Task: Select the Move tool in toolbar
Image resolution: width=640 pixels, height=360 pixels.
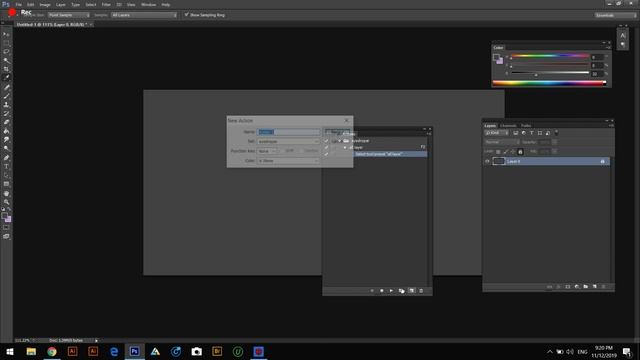Action: 6,34
